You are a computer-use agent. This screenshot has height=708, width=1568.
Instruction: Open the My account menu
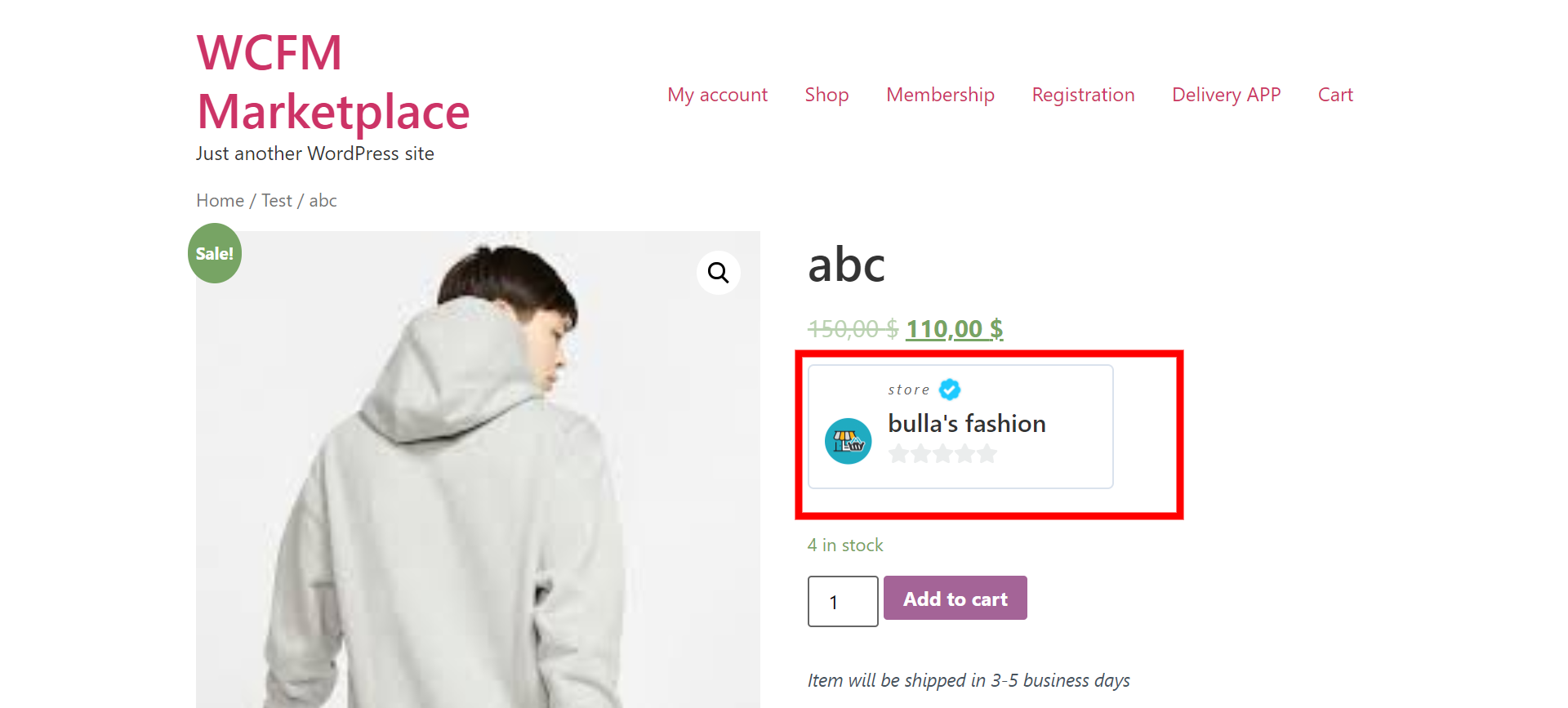717,95
